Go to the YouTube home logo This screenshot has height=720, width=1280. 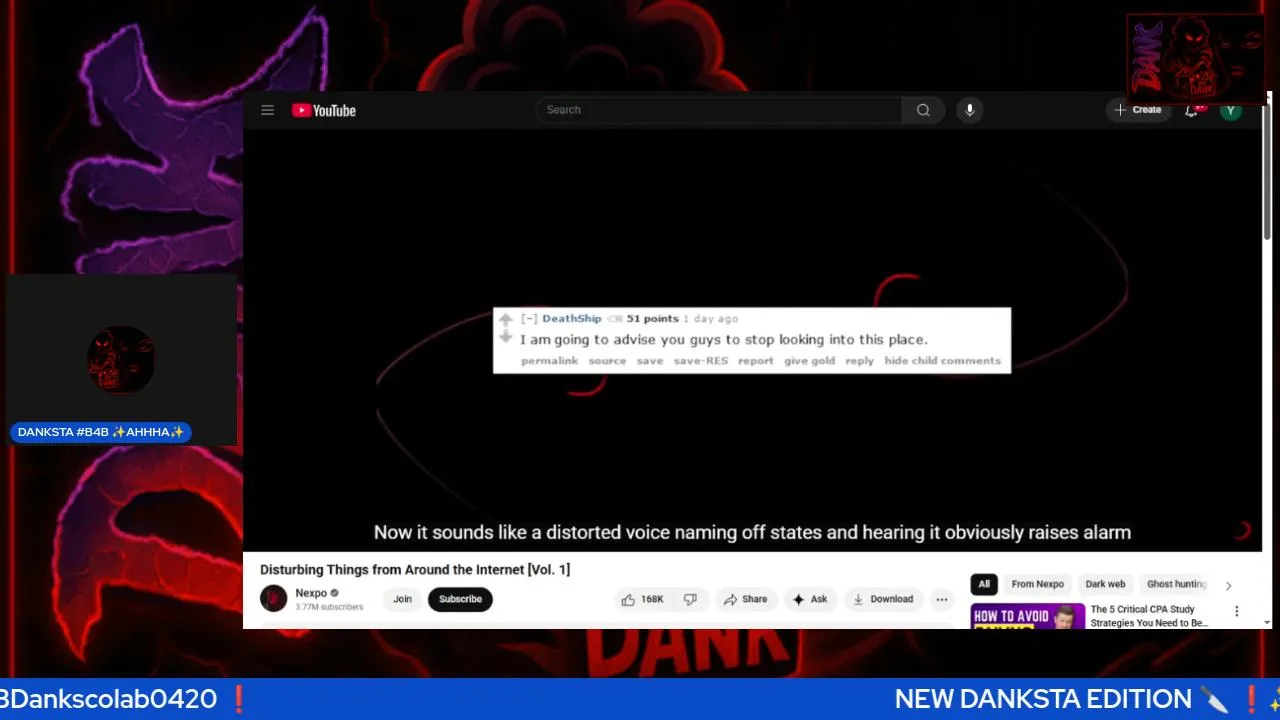(x=324, y=110)
